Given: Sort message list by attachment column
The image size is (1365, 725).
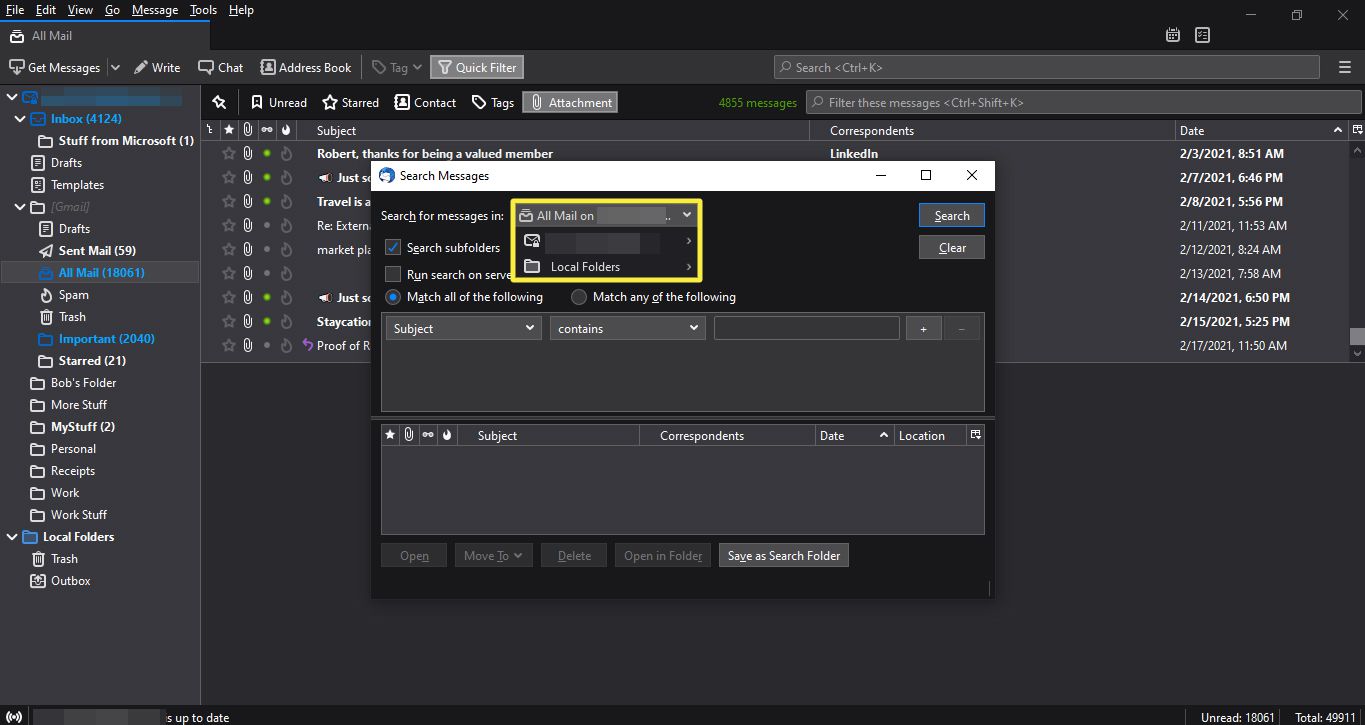Looking at the screenshot, I should pyautogui.click(x=247, y=130).
